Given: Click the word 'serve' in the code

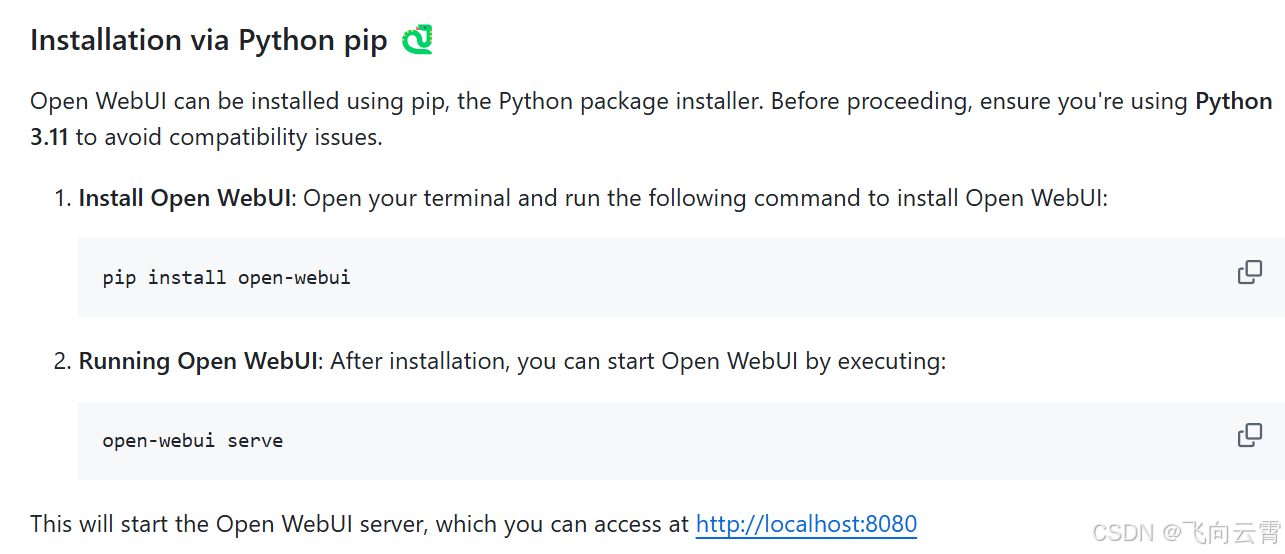Looking at the screenshot, I should pos(255,440).
